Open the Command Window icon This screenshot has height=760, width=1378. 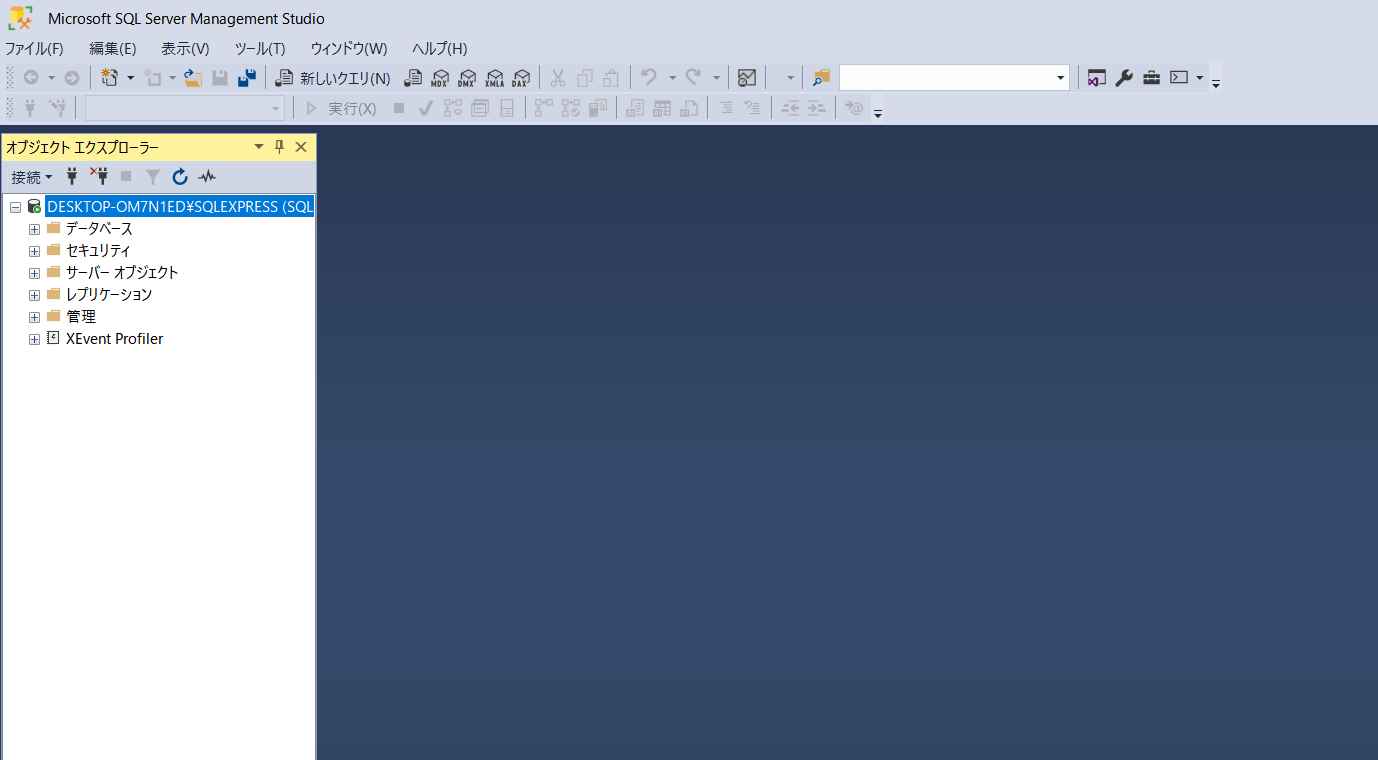[1179, 78]
